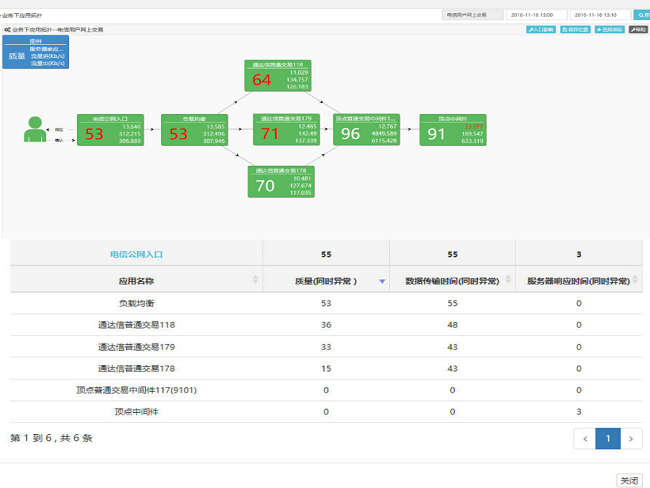This screenshot has width=650, height=488.
Task: Select the 顶点中间件 topology node
Action: (x=454, y=130)
